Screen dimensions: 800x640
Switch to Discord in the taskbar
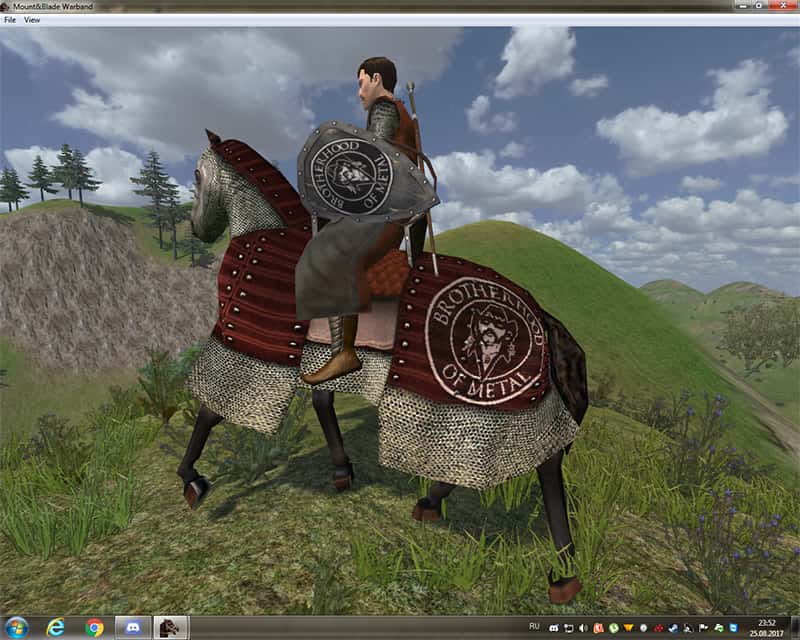coord(132,627)
